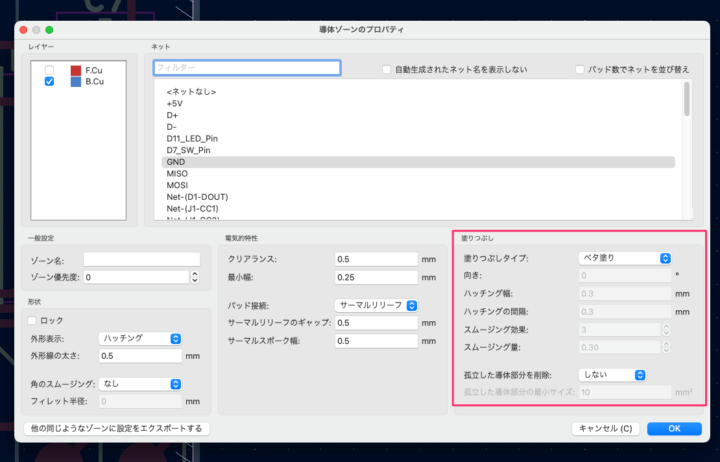Expand the 外形表示 dropdown
The width and height of the screenshot is (720, 462).
[x=140, y=338]
